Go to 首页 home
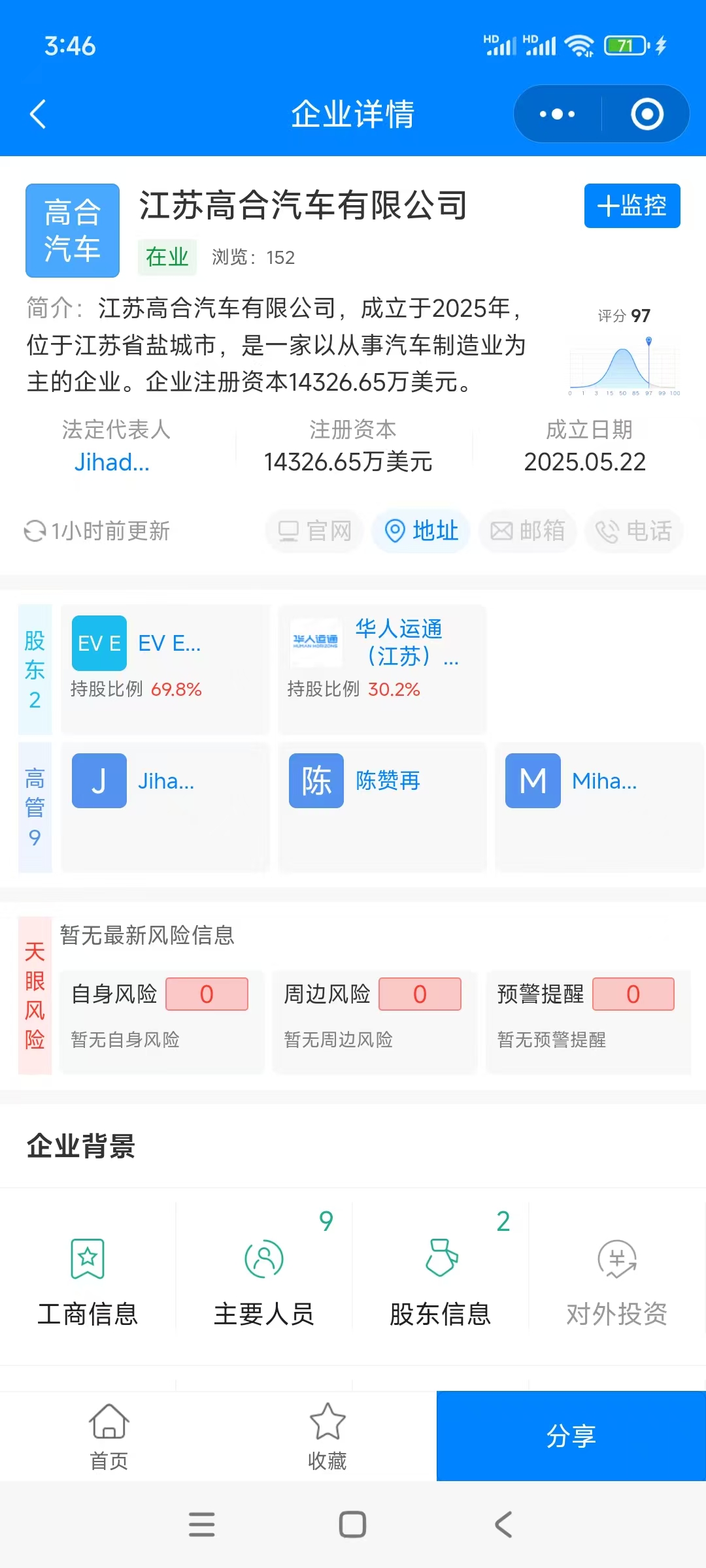 click(109, 1437)
